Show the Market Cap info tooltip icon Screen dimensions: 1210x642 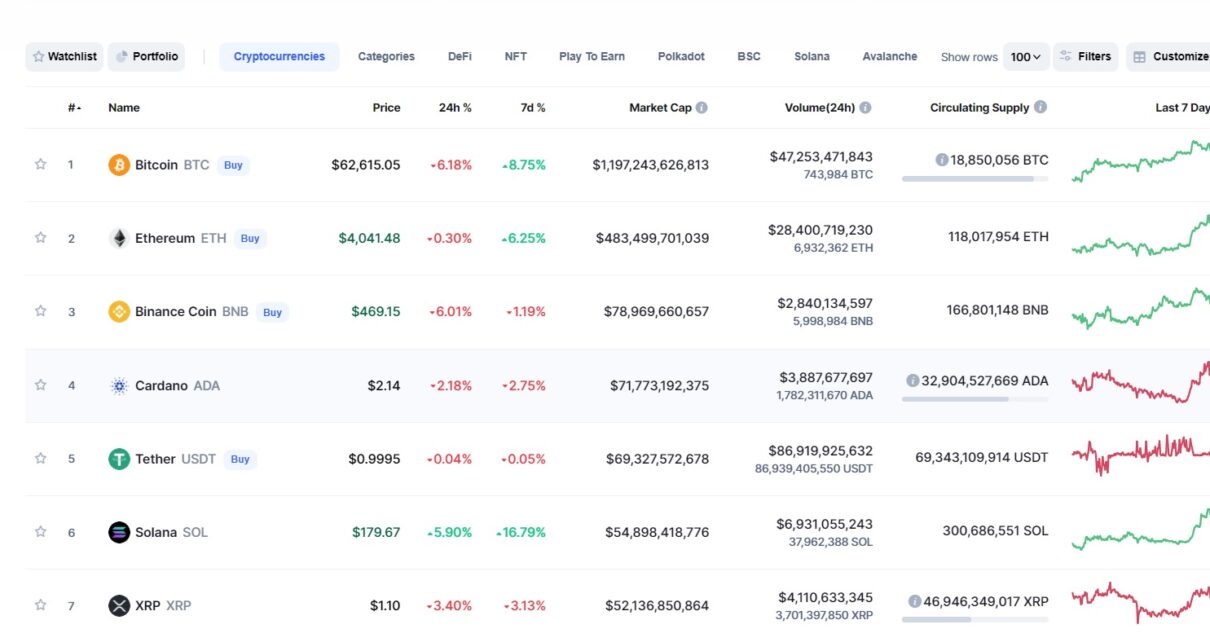[x=702, y=107]
